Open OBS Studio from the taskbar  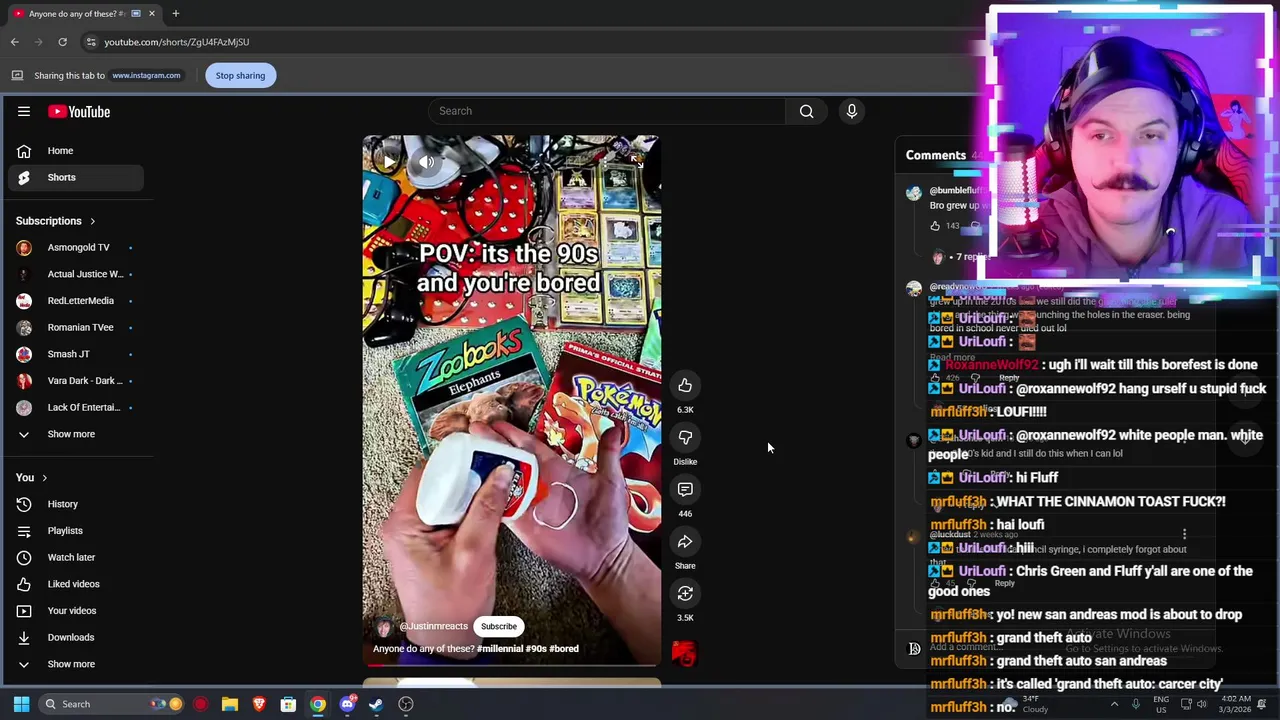[406, 704]
